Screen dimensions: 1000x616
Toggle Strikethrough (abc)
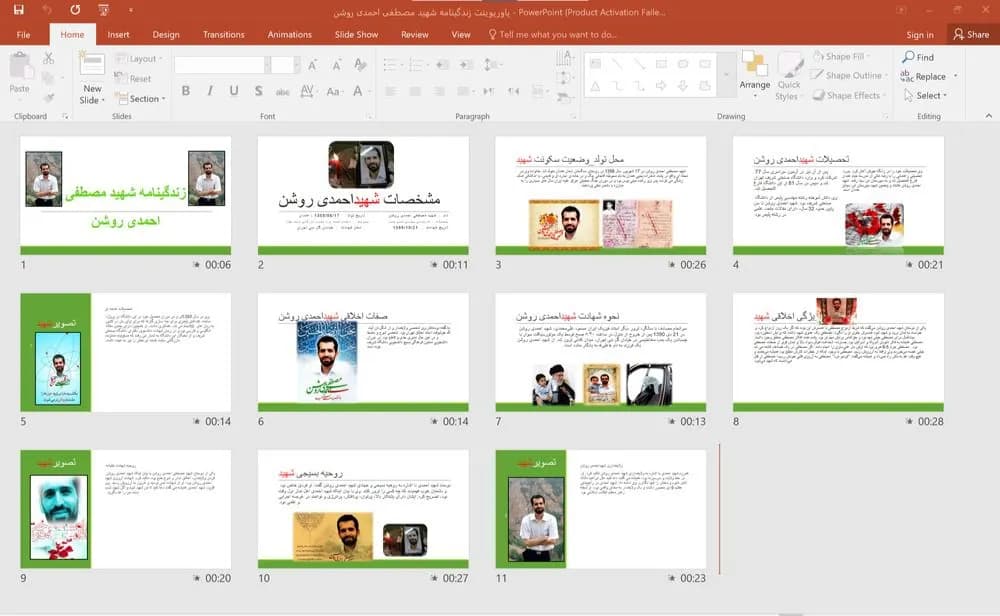coord(283,92)
